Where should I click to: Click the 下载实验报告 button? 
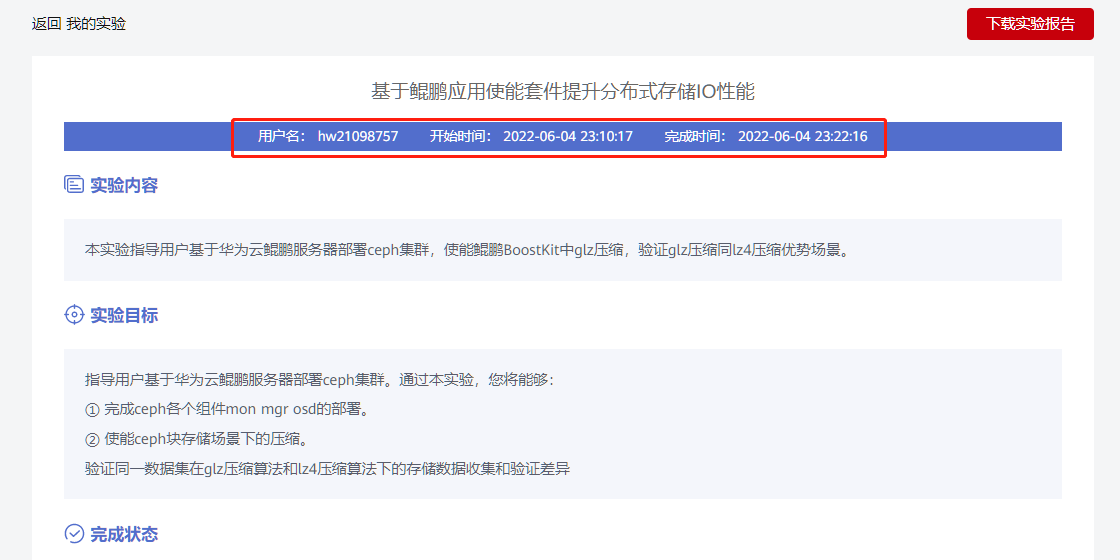[1030, 24]
